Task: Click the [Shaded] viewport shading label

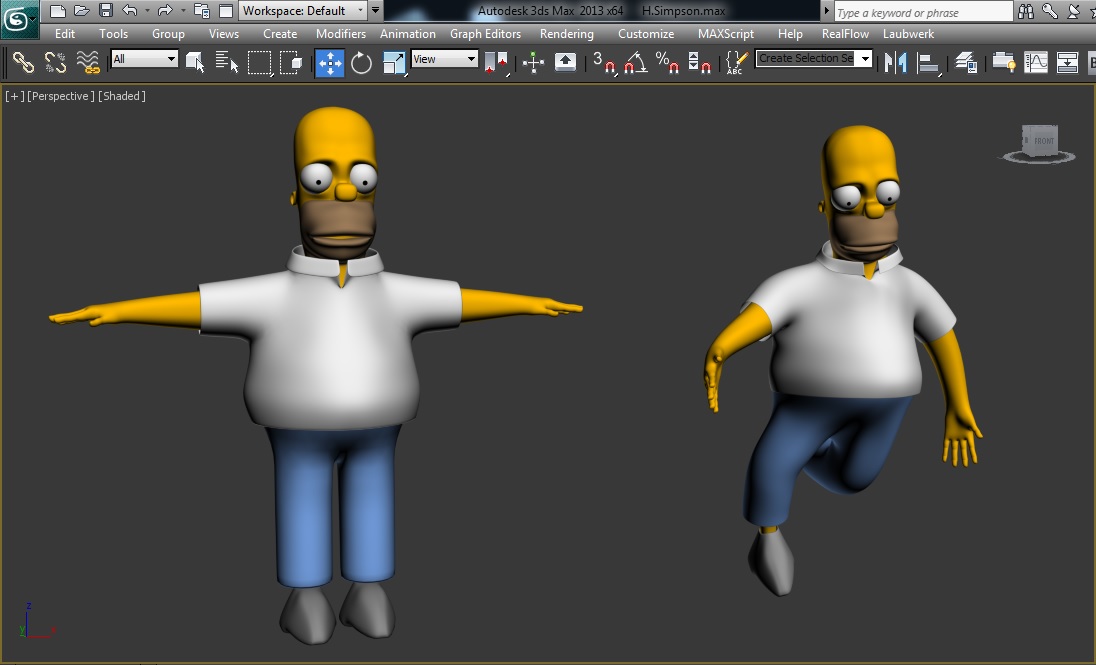Action: point(122,96)
